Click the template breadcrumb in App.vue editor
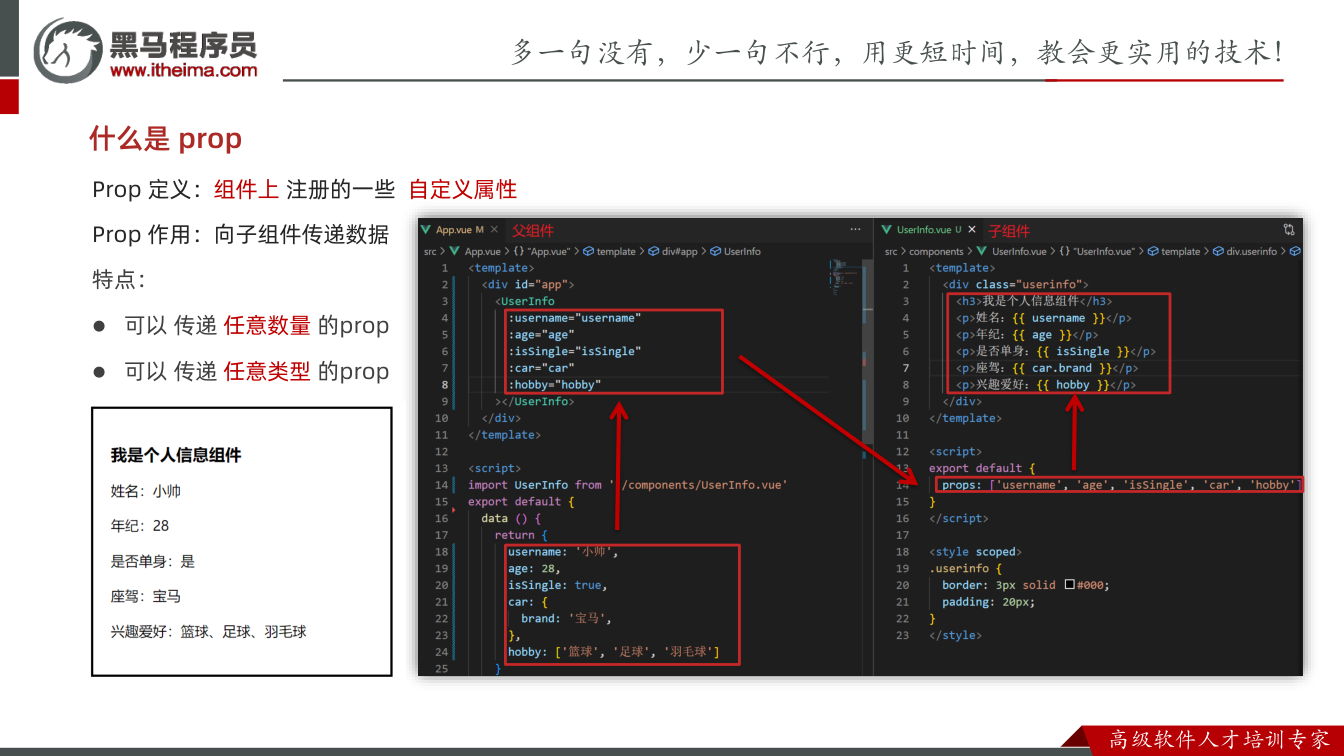1344x756 pixels. (609, 252)
